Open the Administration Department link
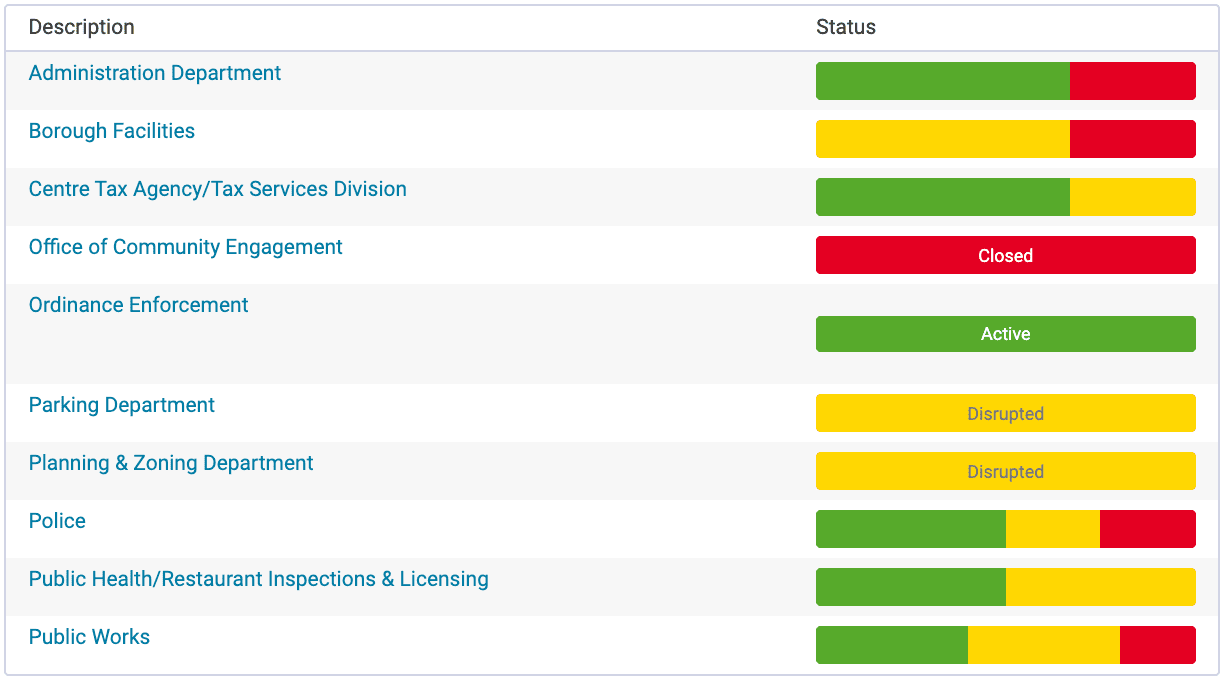 coord(155,73)
